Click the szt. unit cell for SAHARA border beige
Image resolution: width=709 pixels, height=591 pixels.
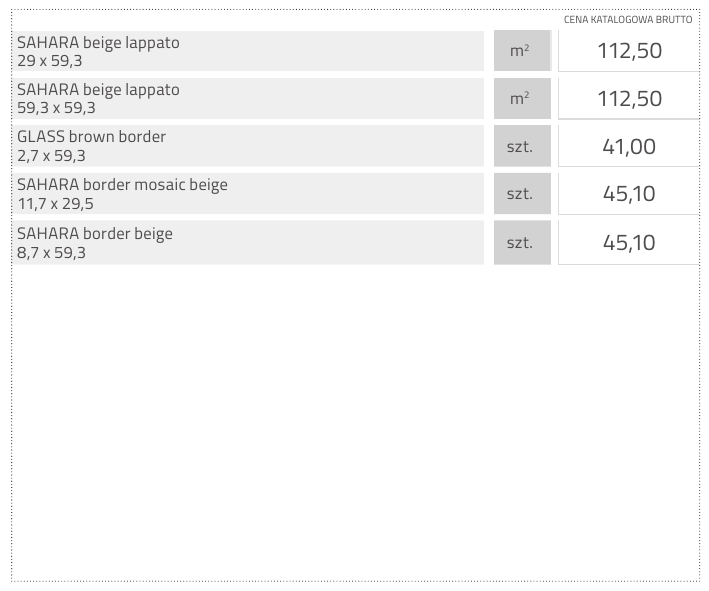point(520,242)
